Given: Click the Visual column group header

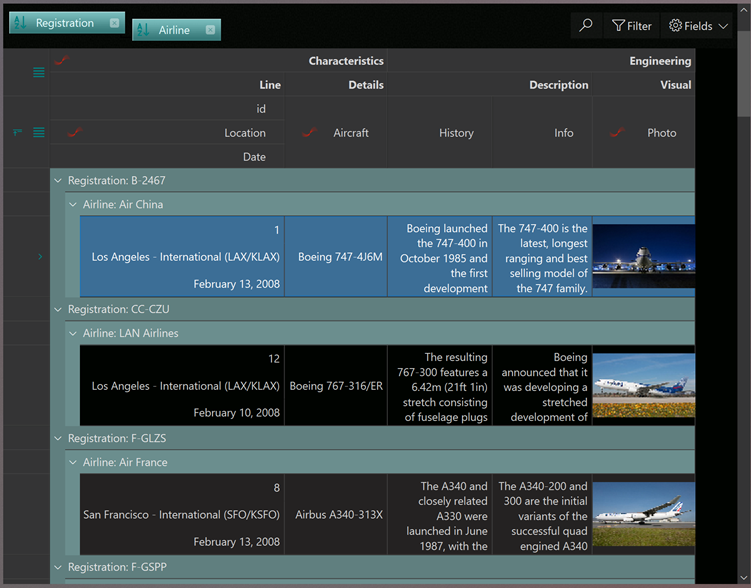Looking at the screenshot, I should coord(644,85).
